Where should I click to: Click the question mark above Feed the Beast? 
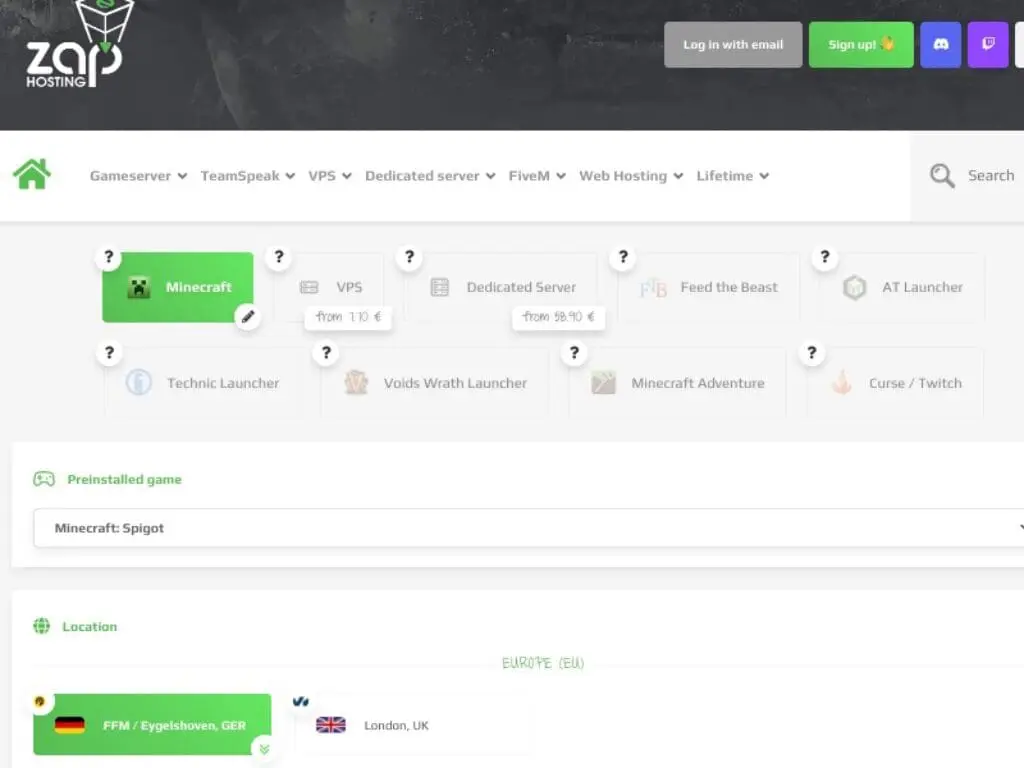coord(623,257)
